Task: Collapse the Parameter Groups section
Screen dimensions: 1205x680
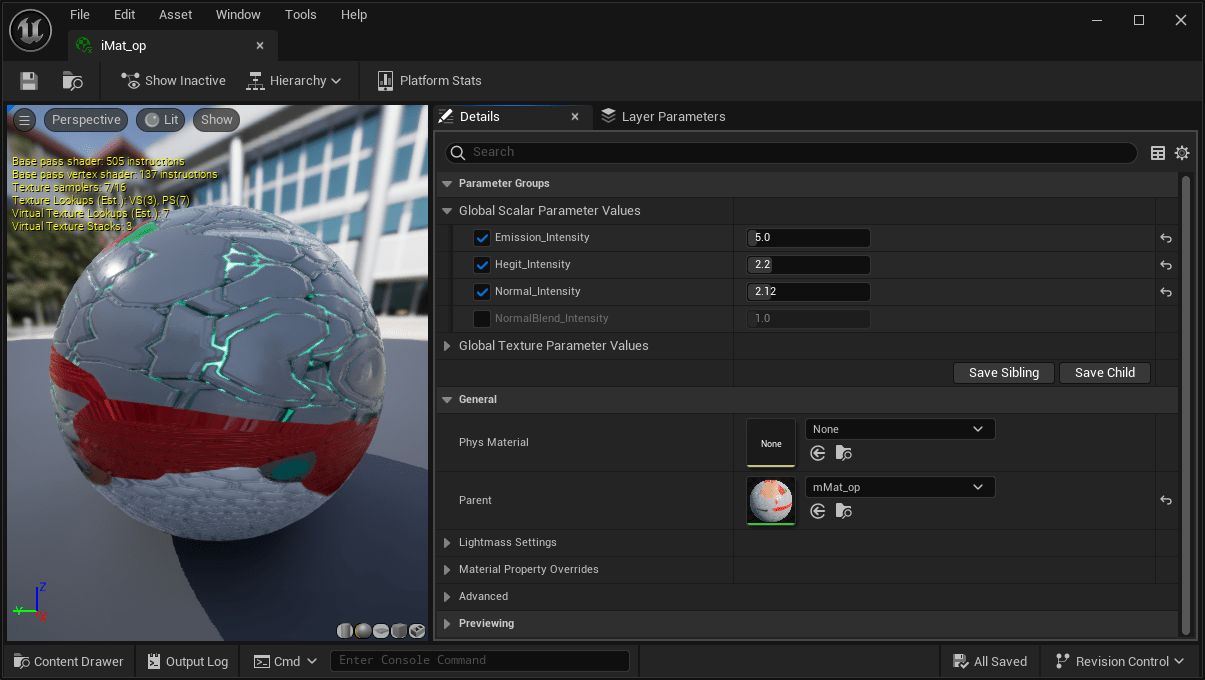Action: (x=447, y=184)
